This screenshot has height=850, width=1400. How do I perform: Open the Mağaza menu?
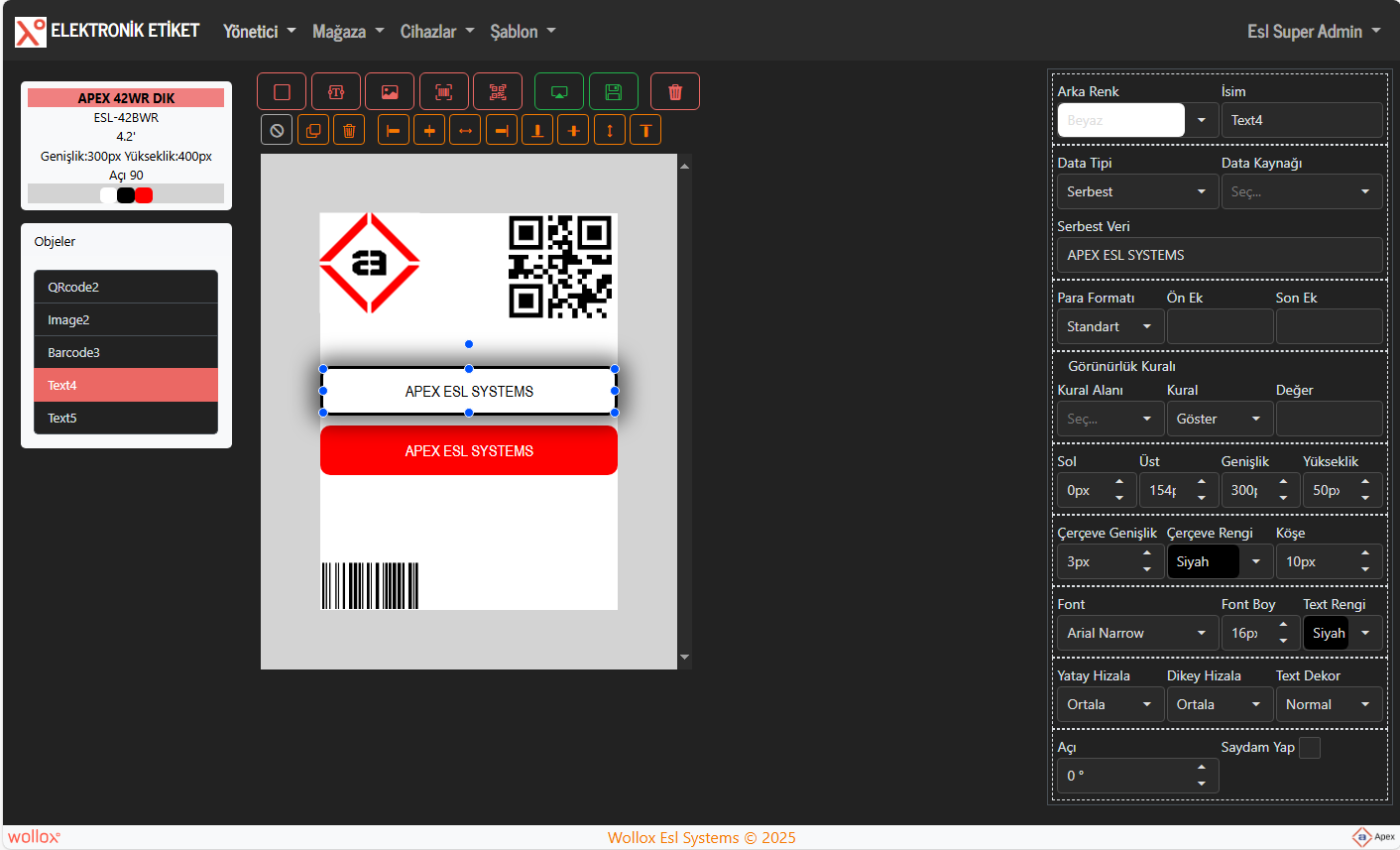[348, 32]
